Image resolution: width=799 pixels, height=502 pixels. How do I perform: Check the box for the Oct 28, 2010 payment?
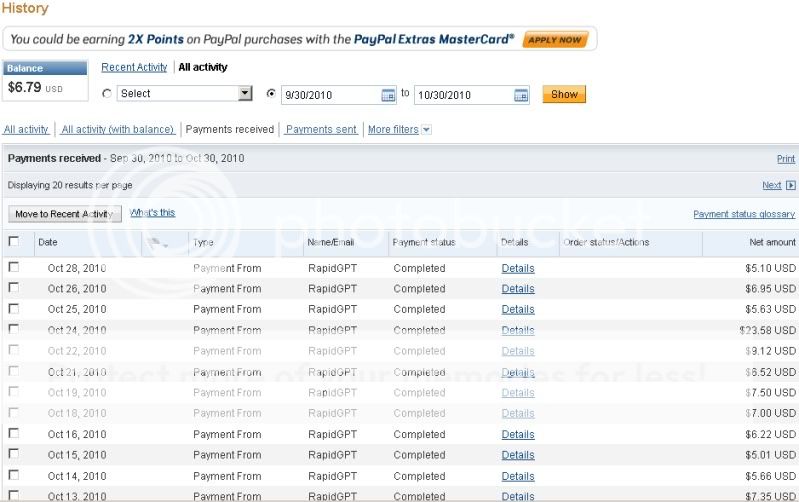click(x=14, y=268)
